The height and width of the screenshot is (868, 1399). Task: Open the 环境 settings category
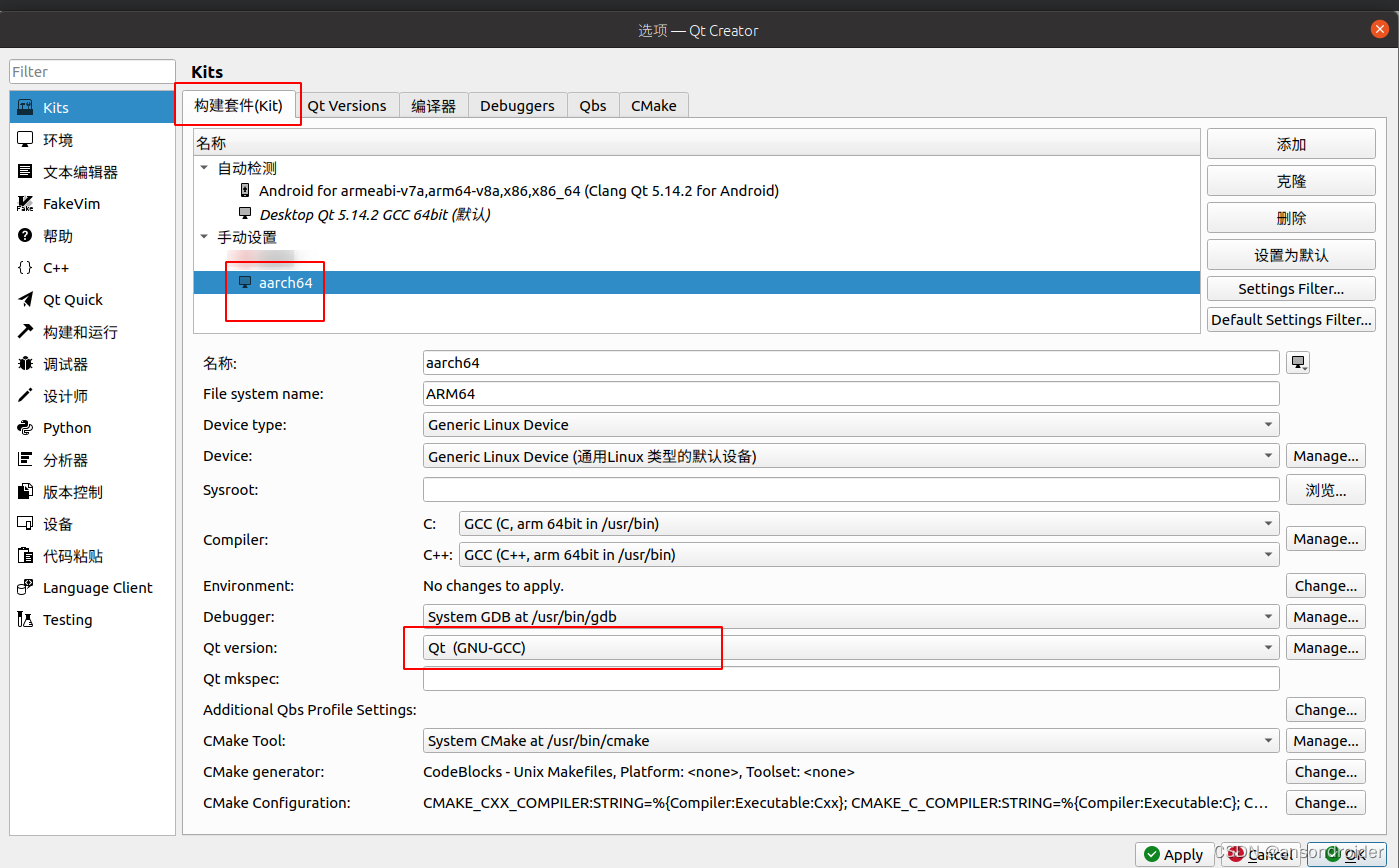click(x=92, y=139)
